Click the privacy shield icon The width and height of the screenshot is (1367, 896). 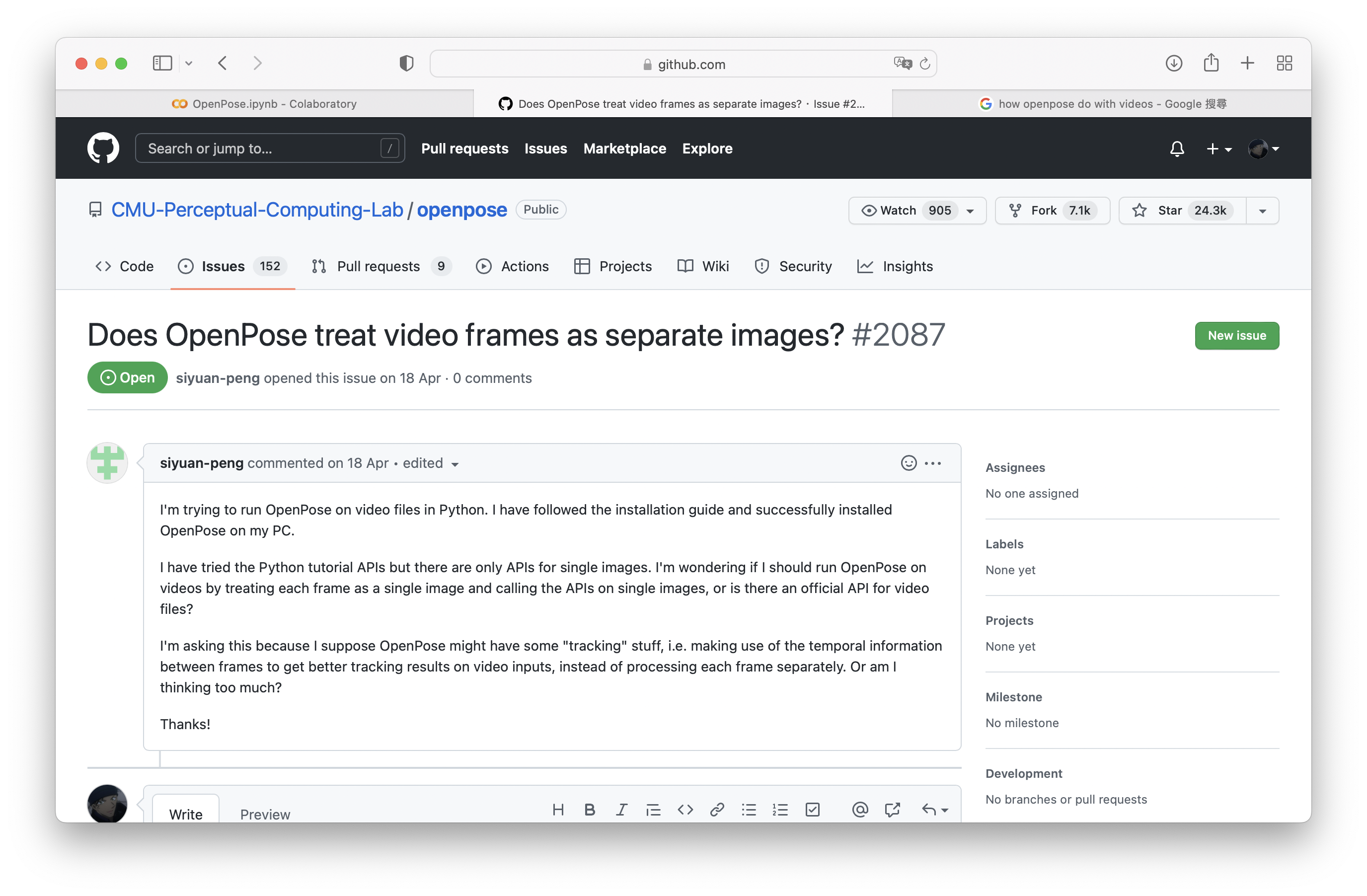click(x=406, y=63)
